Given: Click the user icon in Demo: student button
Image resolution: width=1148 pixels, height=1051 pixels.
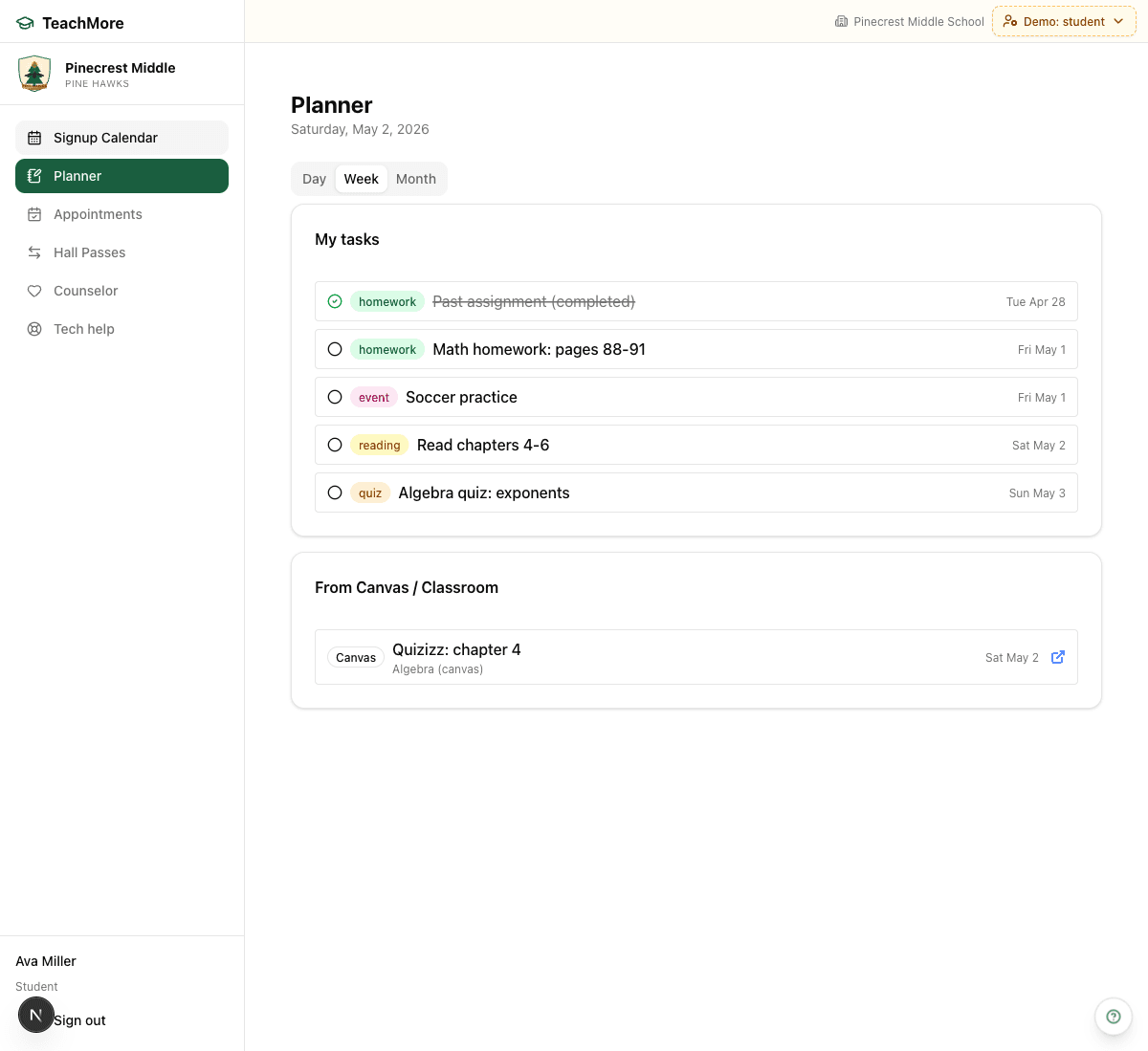Looking at the screenshot, I should click(1009, 21).
